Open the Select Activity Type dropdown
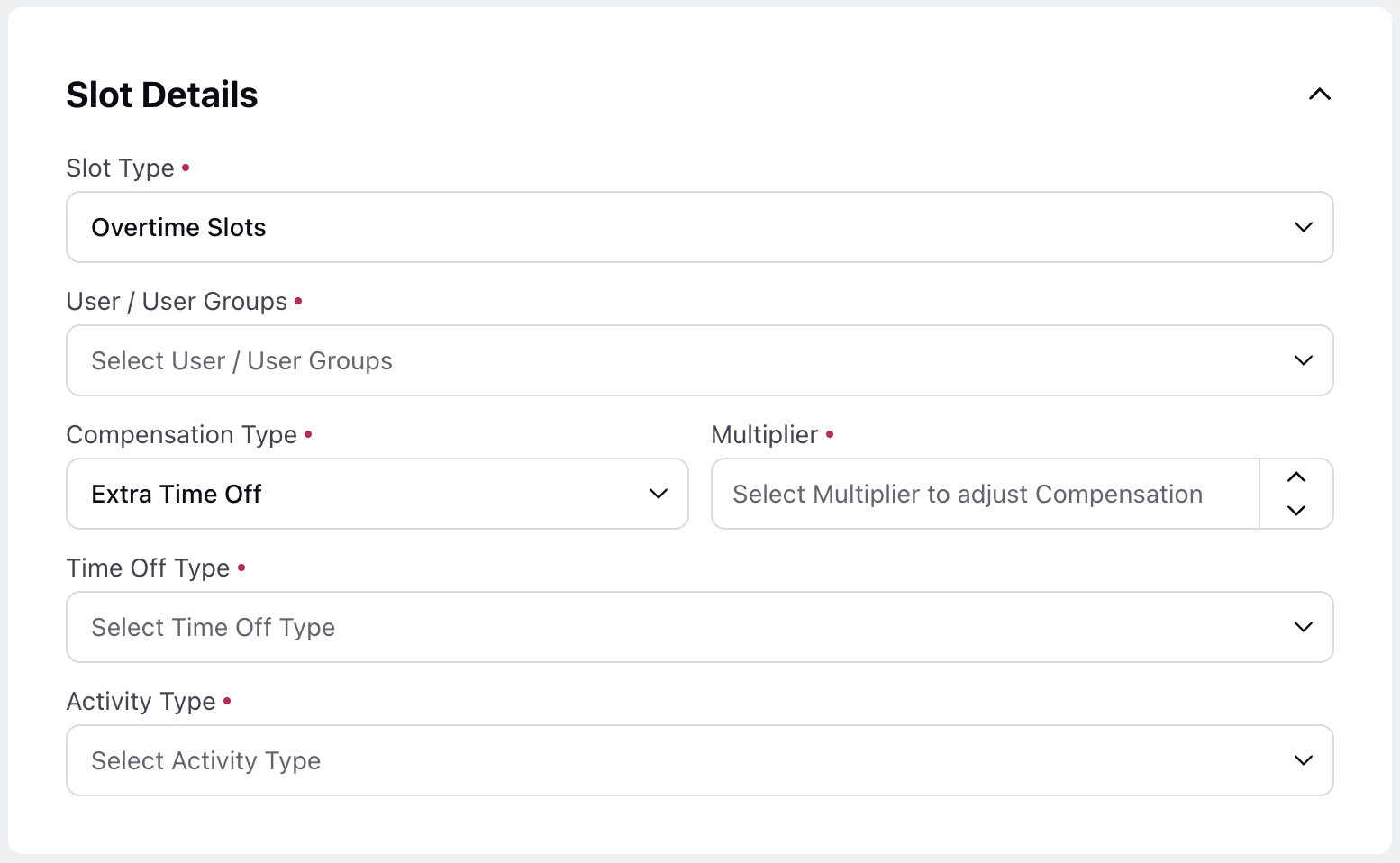The height and width of the screenshot is (863, 1400). coord(699,760)
